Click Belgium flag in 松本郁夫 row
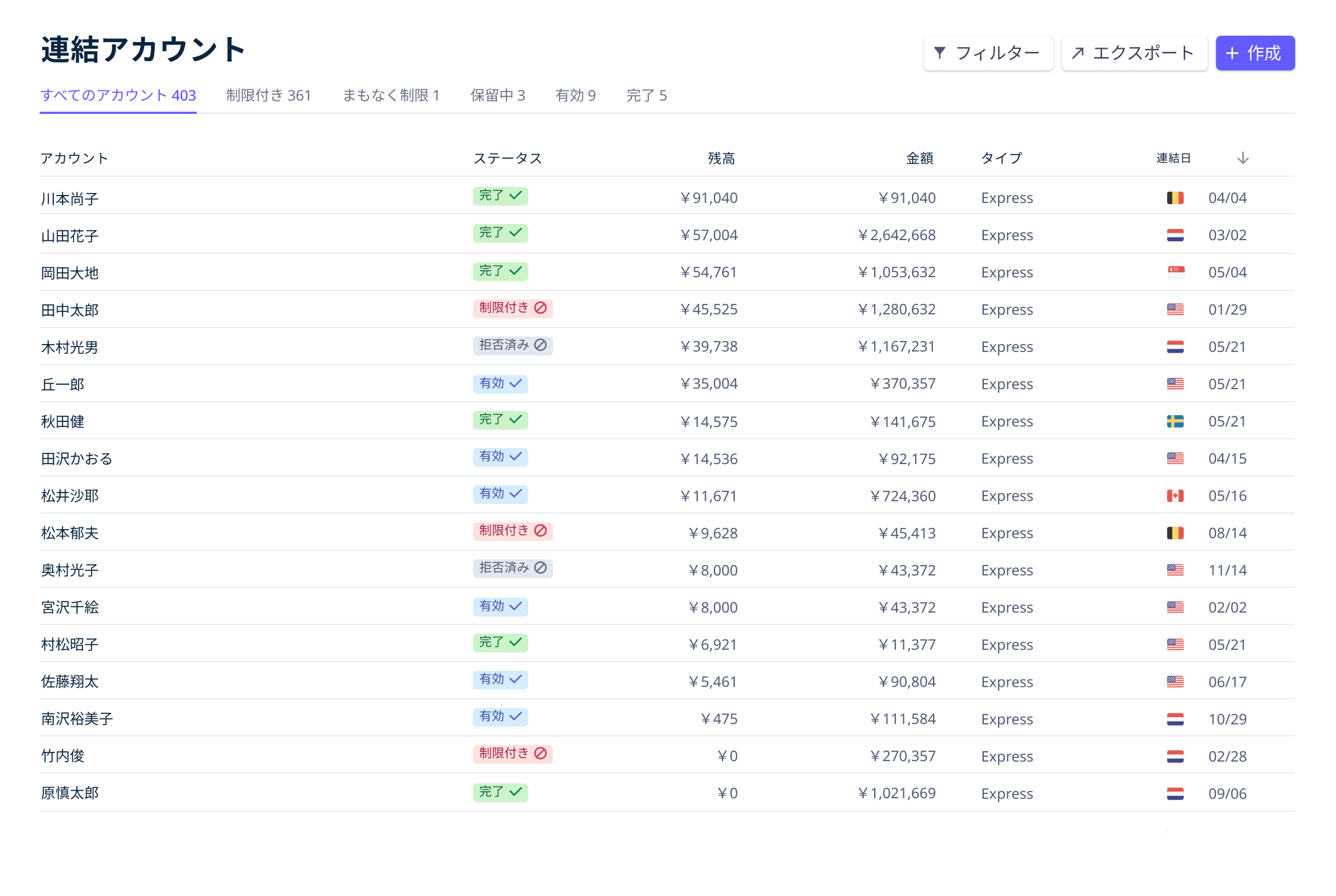Screen dimensions: 1336x896 (x=1175, y=533)
